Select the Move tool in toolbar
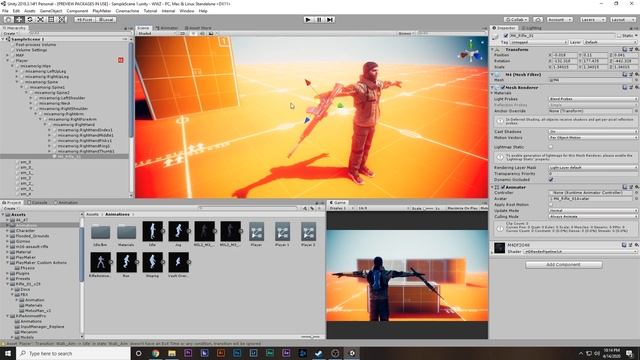The width and height of the screenshot is (640, 360). click(x=19, y=20)
